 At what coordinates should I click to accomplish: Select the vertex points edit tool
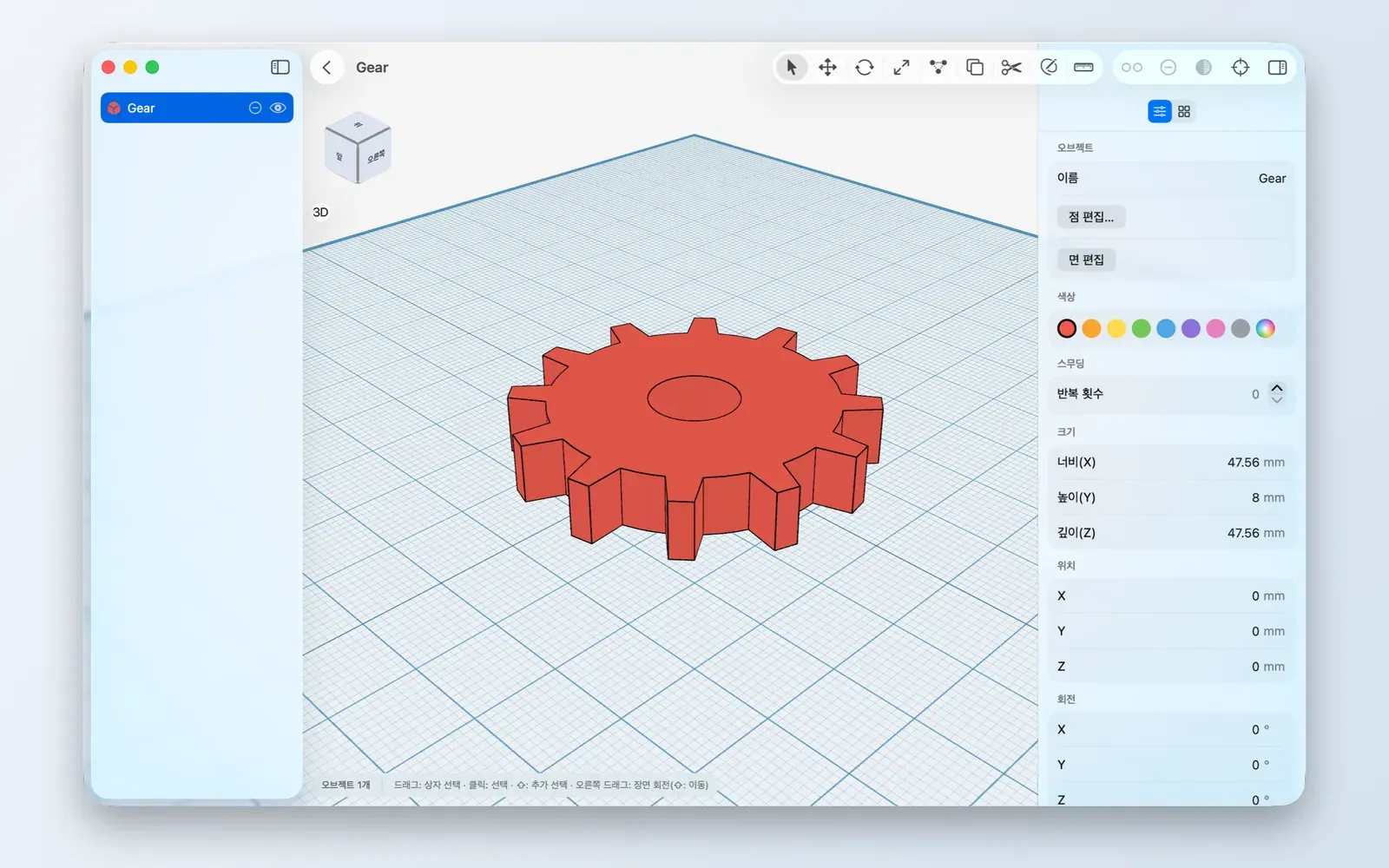click(x=938, y=68)
